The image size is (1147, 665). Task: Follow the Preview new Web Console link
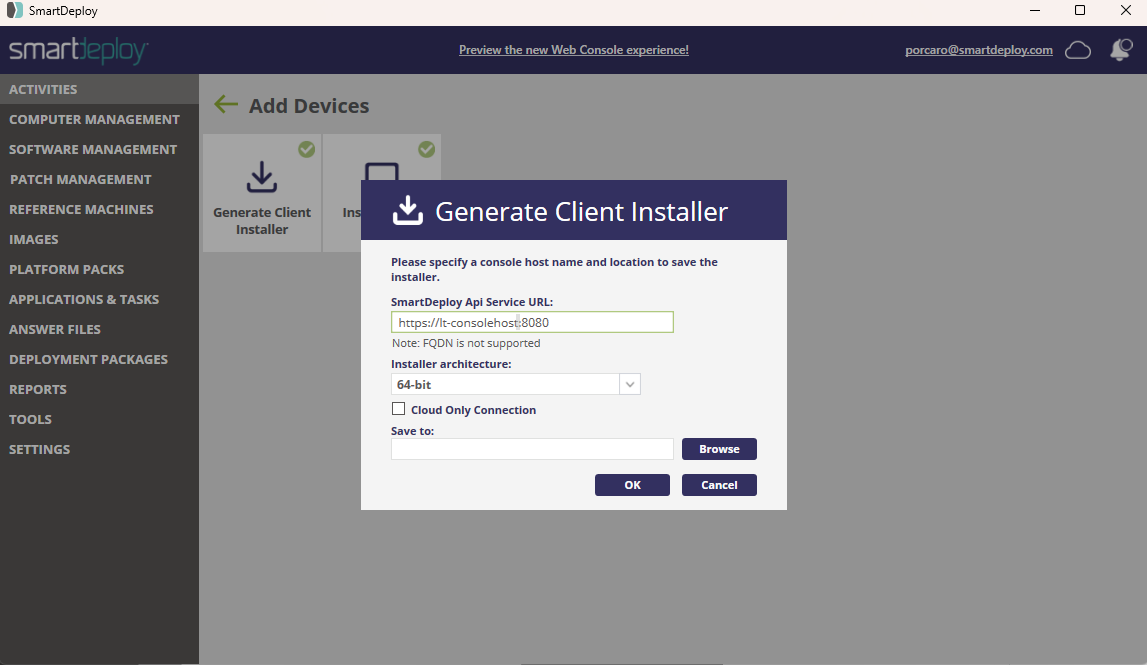pos(573,50)
